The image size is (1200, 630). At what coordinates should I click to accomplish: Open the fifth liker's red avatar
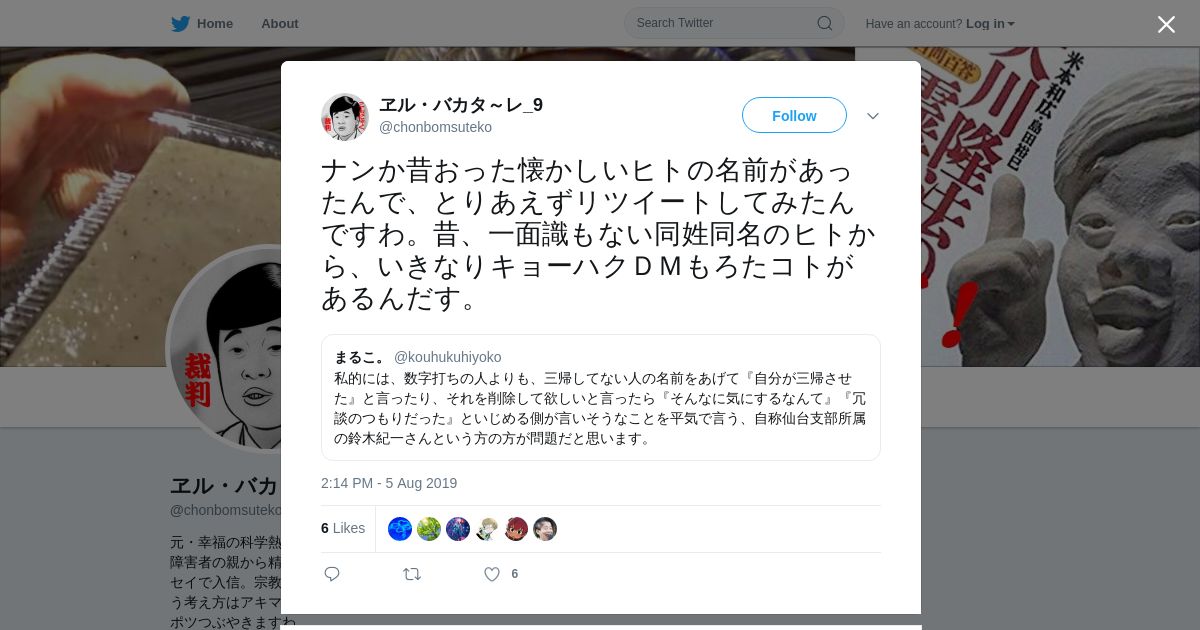coord(516,529)
